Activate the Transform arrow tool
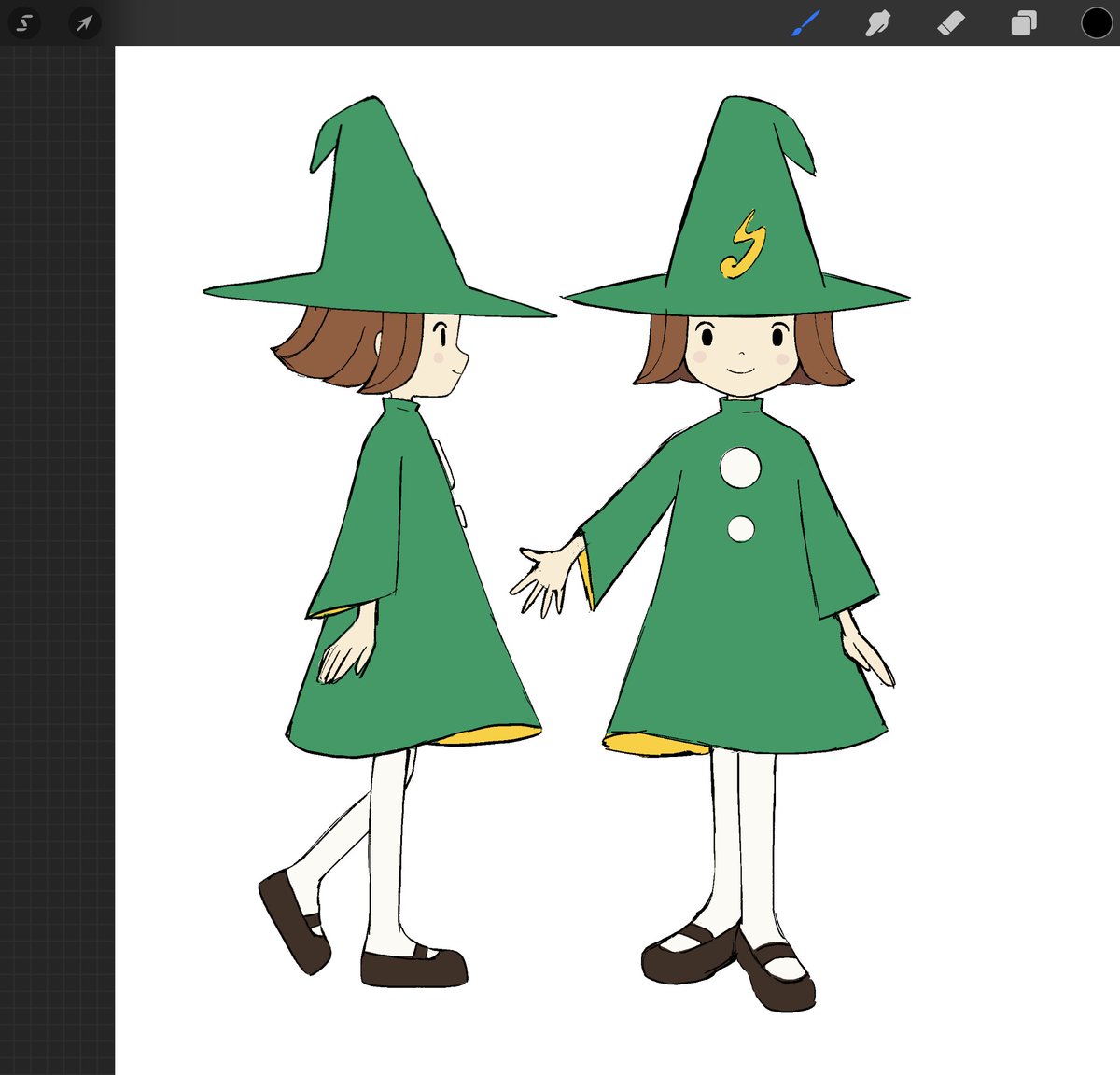This screenshot has height=1075, width=1120. (x=85, y=23)
